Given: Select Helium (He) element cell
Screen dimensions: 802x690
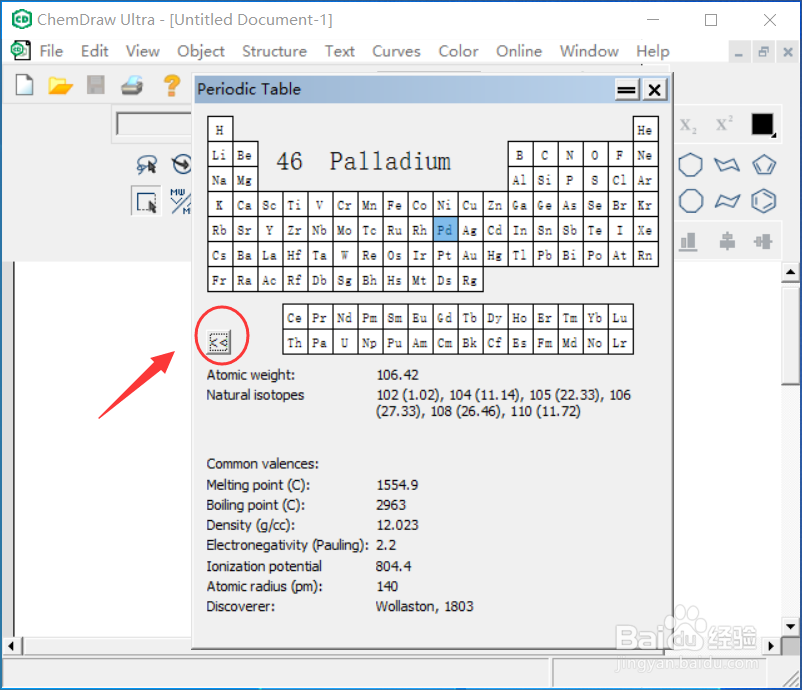Looking at the screenshot, I should coord(645,130).
